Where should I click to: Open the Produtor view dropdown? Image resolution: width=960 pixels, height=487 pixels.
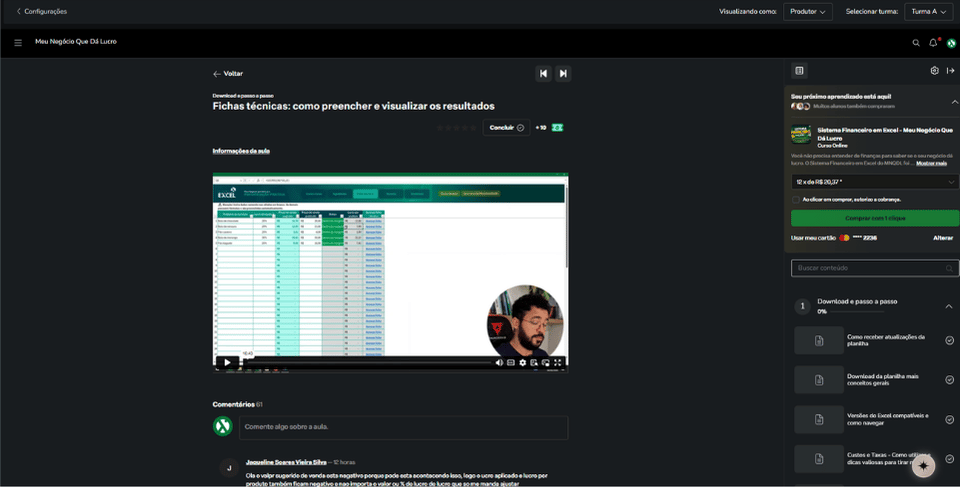(808, 12)
